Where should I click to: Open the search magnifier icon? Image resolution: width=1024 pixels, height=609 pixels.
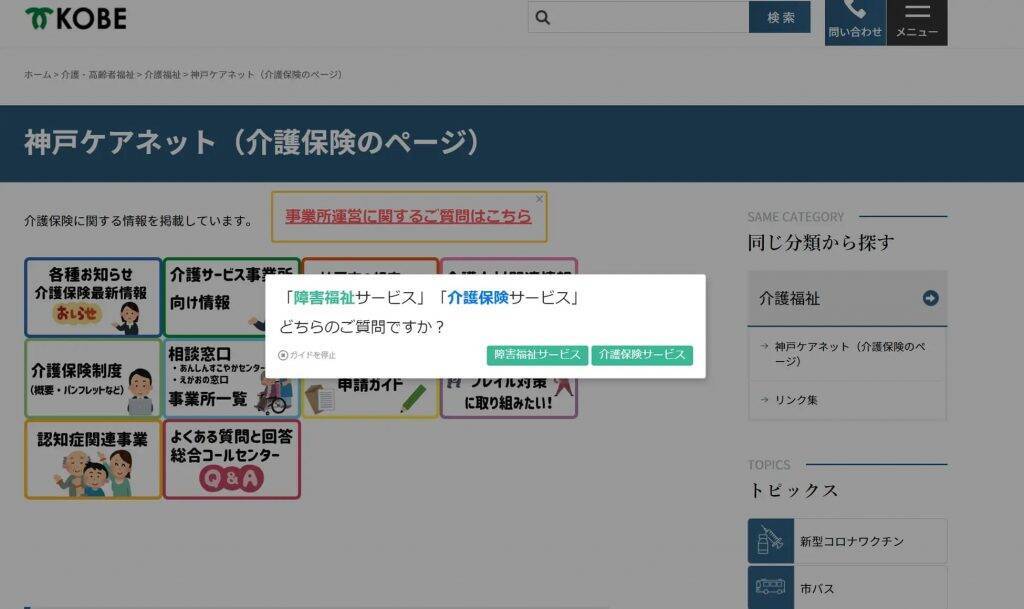click(542, 17)
